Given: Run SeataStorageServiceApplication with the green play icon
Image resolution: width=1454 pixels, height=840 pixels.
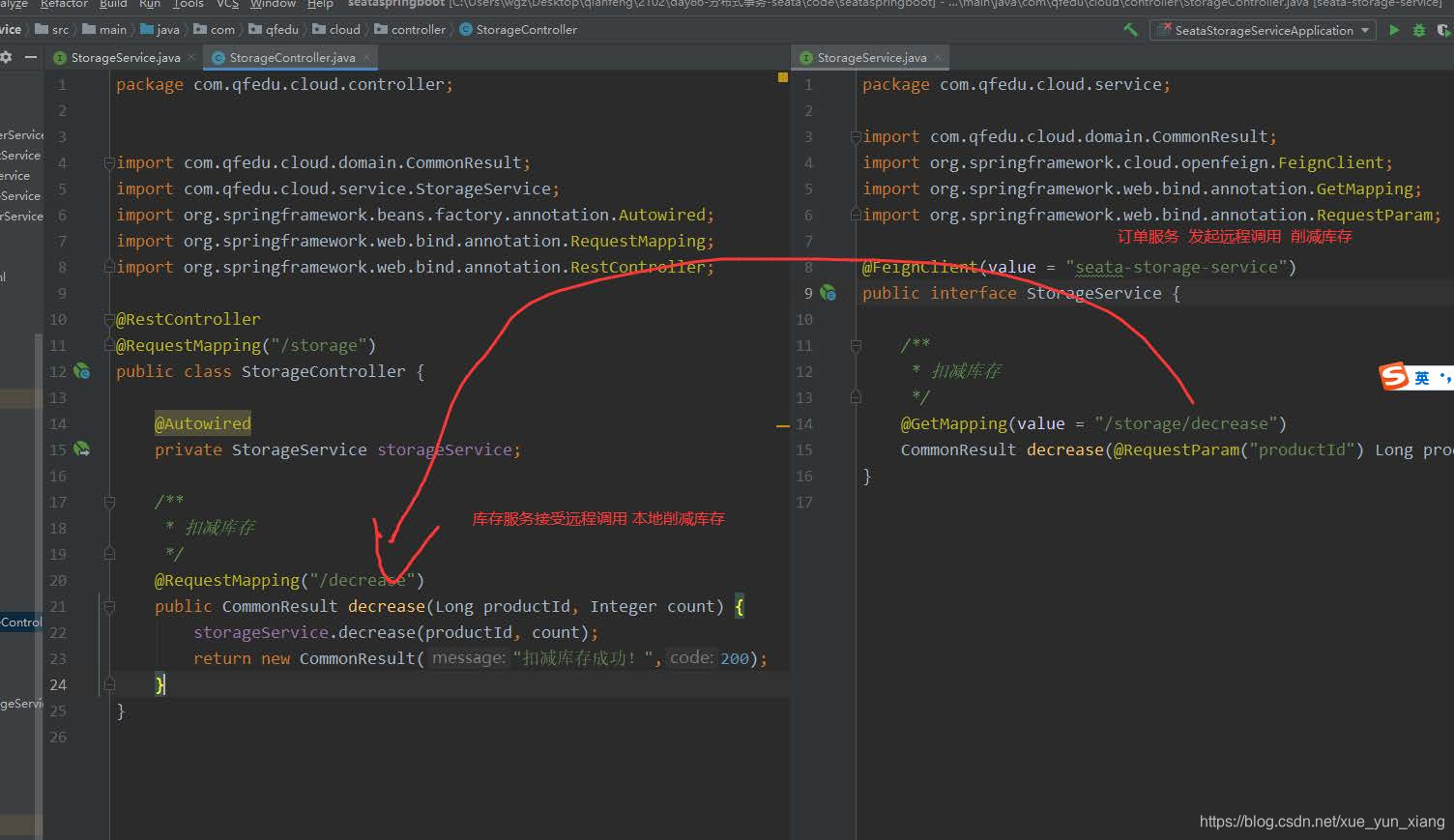Looking at the screenshot, I should point(1394,30).
